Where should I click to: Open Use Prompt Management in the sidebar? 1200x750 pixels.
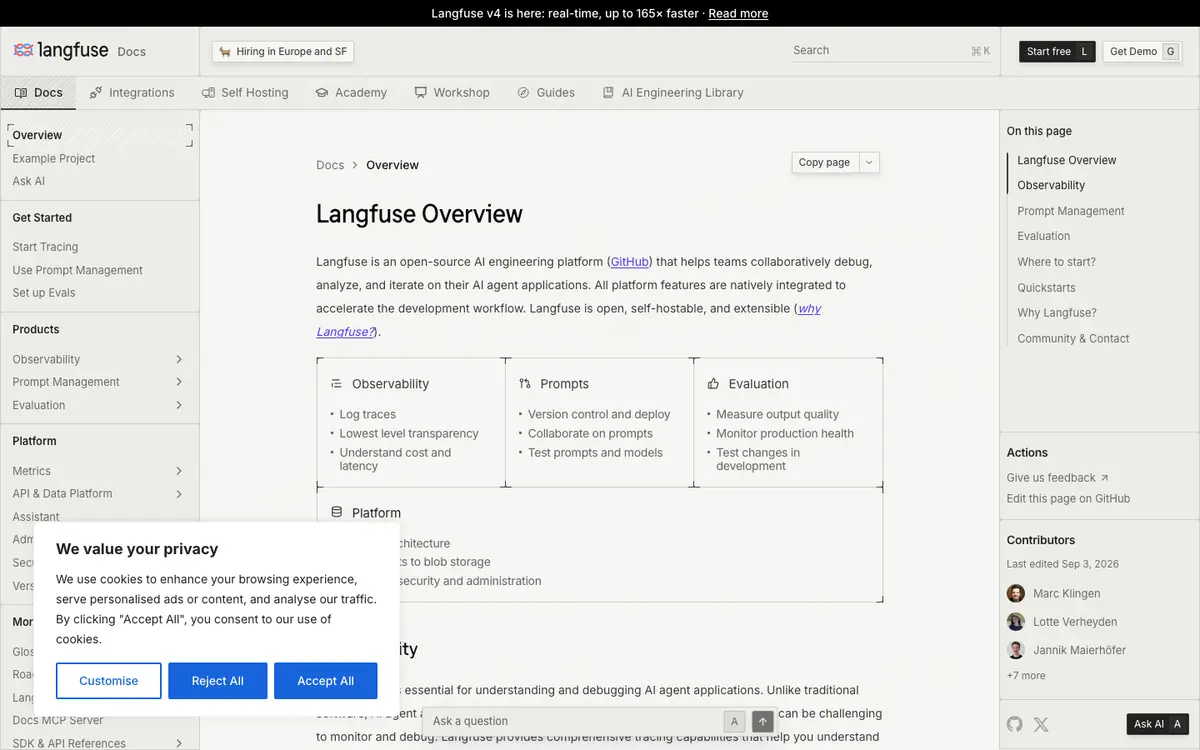[78, 270]
